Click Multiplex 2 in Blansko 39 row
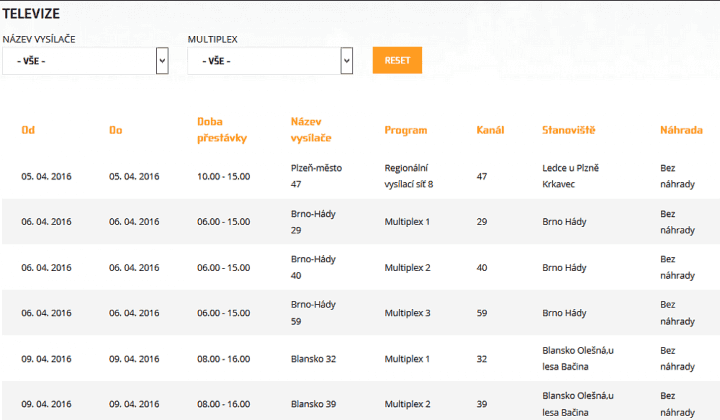The image size is (720, 420). [407, 404]
